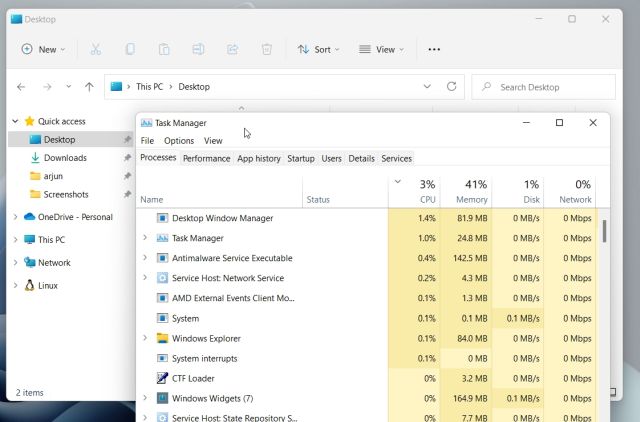
Task: Click the Copy icon in Explorer toolbar
Action: coord(130,49)
